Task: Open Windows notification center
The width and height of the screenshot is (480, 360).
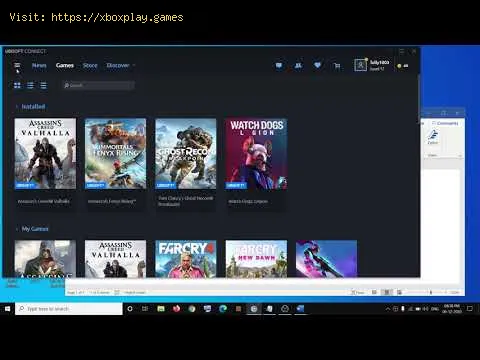Action: pos(470,309)
